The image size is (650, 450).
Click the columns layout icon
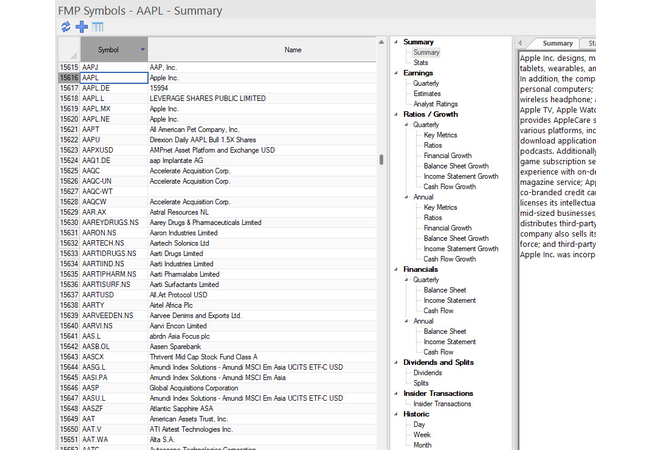98,27
